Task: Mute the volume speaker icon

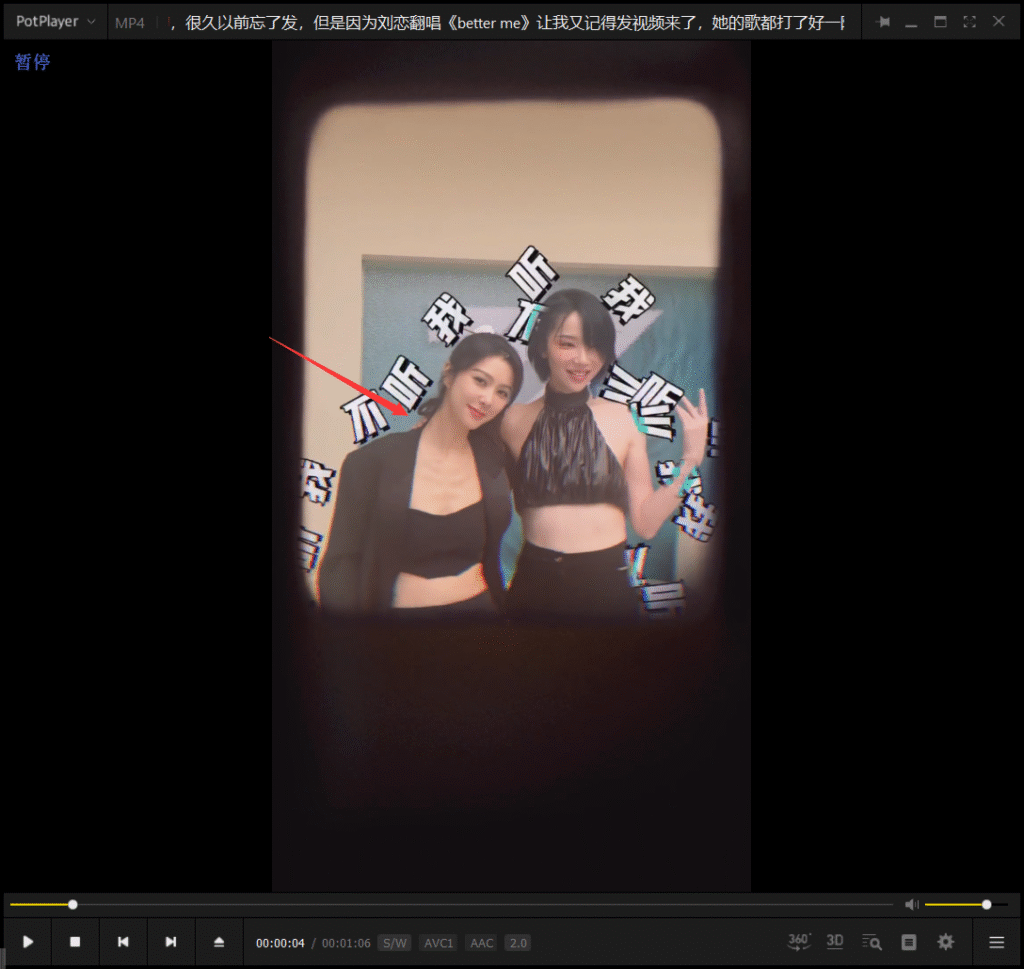Action: click(x=911, y=904)
